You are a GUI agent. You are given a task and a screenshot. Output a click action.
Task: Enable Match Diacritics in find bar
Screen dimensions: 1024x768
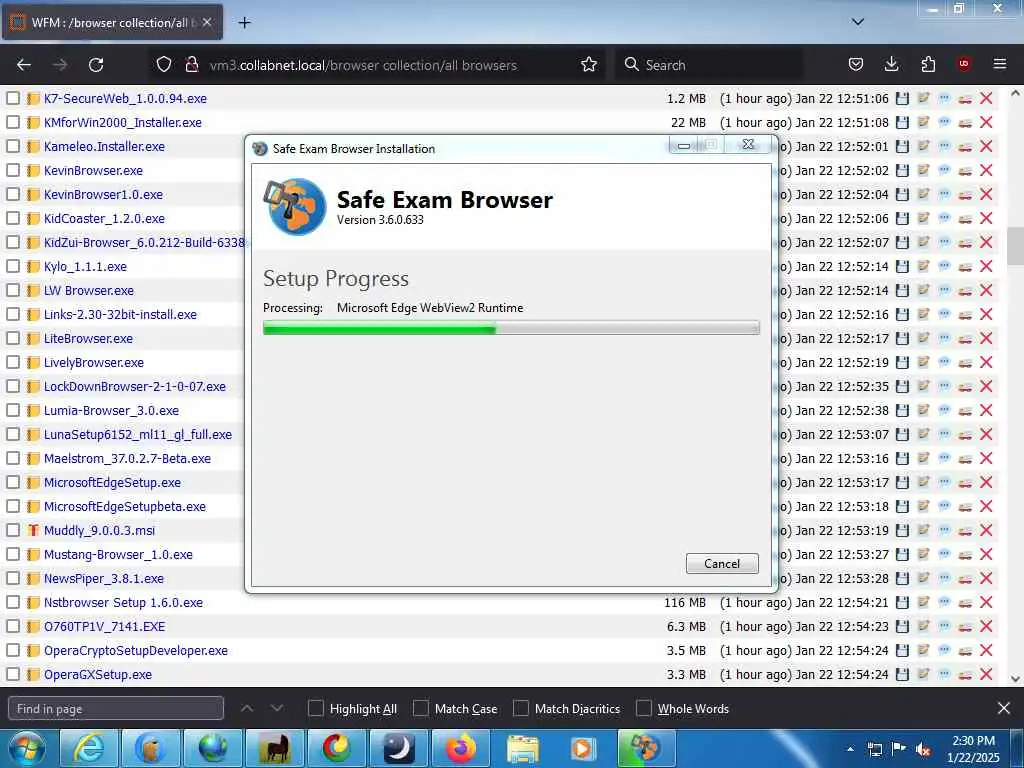pyautogui.click(x=521, y=709)
